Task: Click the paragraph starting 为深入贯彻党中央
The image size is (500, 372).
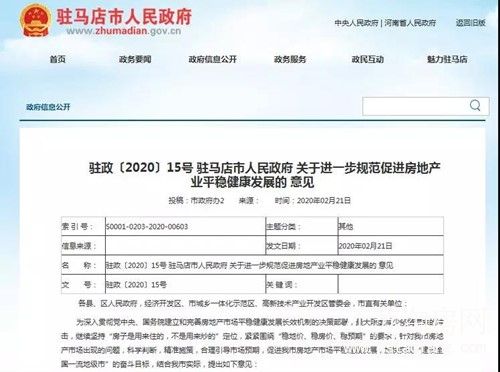Action: (252, 343)
